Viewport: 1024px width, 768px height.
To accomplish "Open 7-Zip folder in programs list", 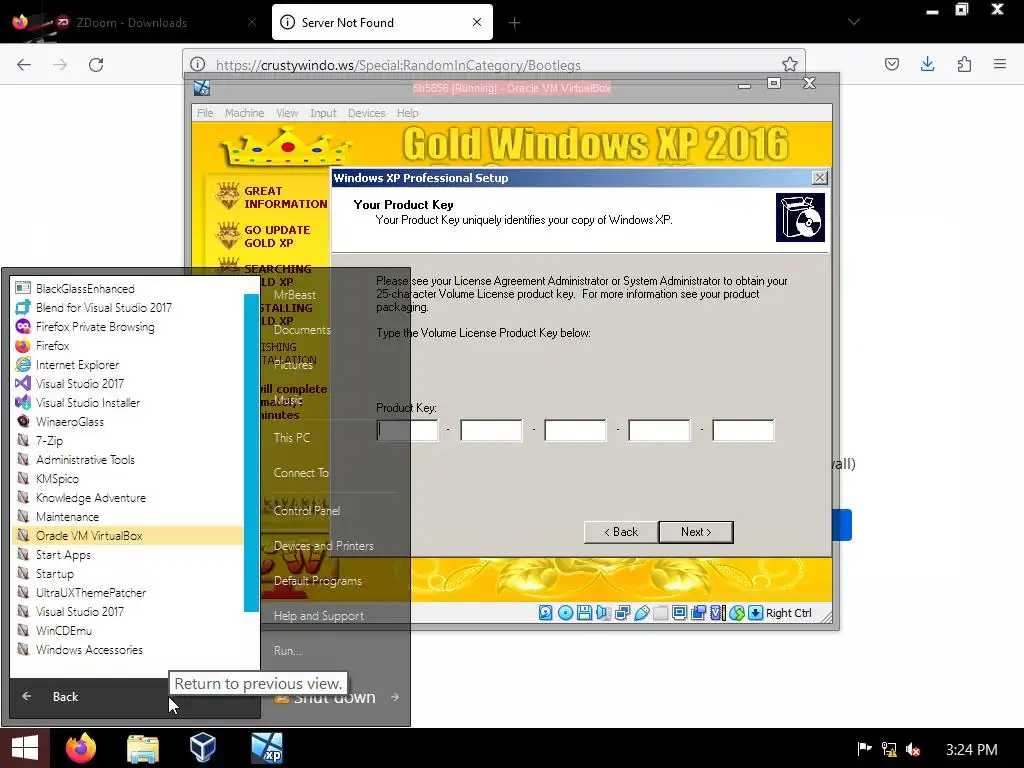I will (x=128, y=441).
